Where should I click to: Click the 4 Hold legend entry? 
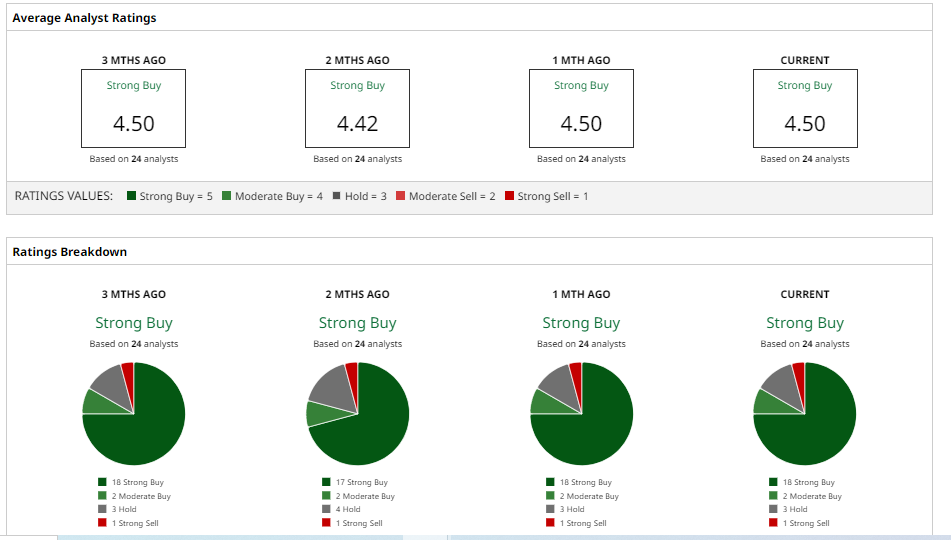pyautogui.click(x=347, y=509)
